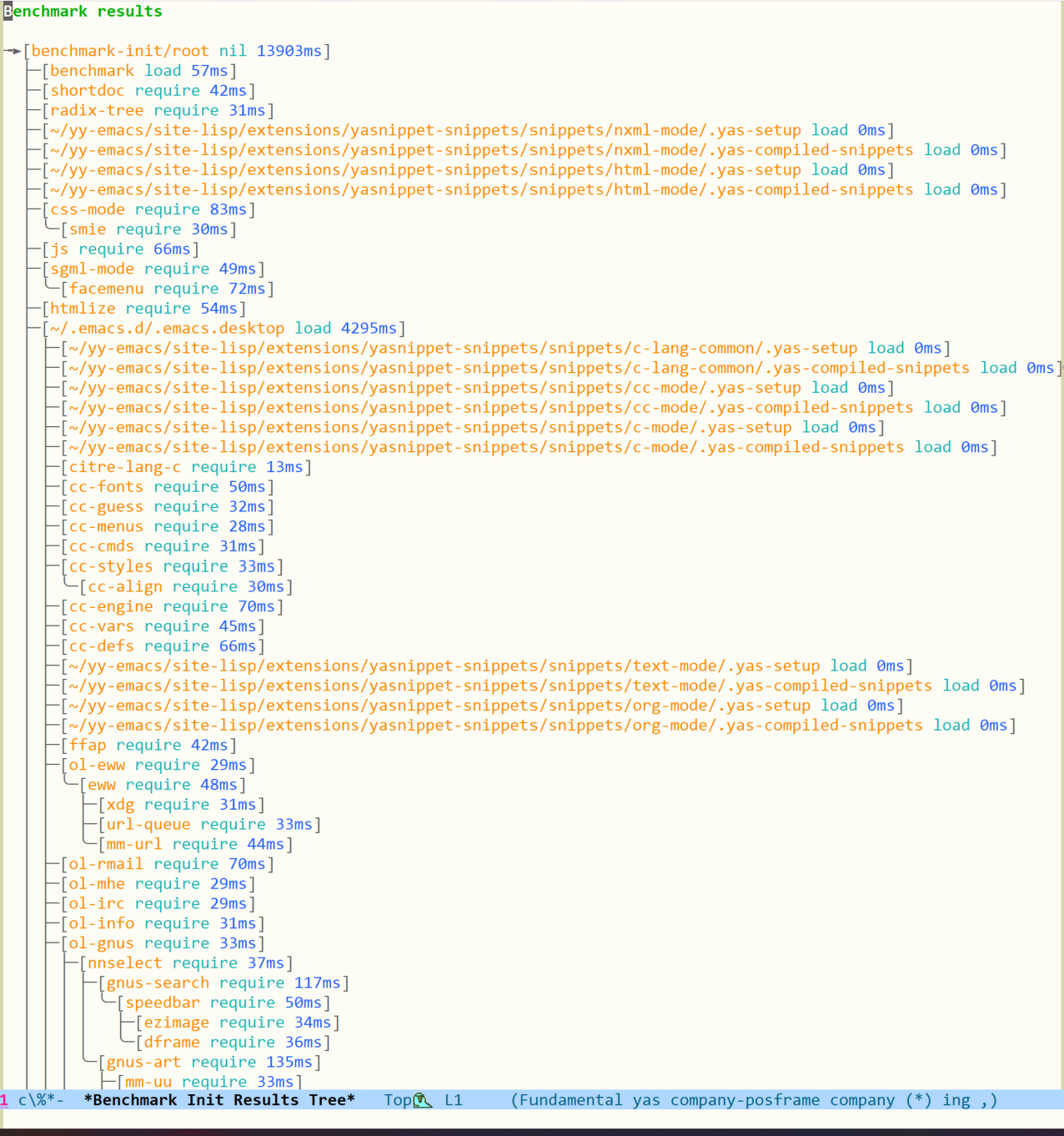Click the L1 line number indicator

453,1100
